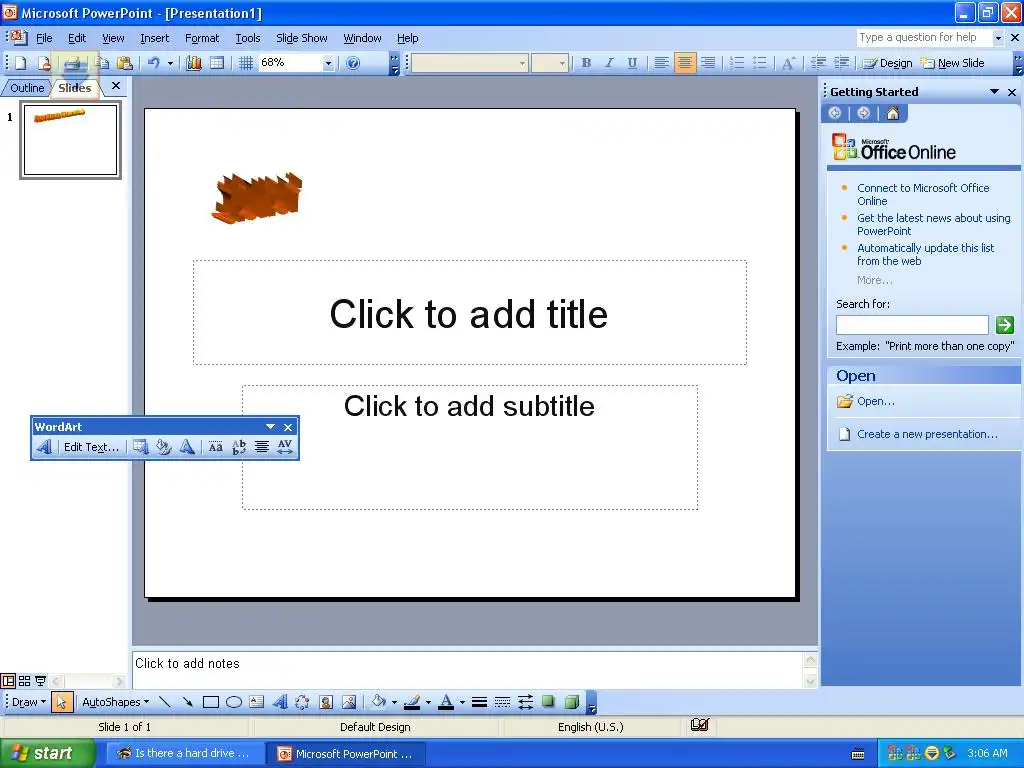Click the PowerPoint Help question mark icon
This screenshot has height=768, width=1024.
click(353, 63)
